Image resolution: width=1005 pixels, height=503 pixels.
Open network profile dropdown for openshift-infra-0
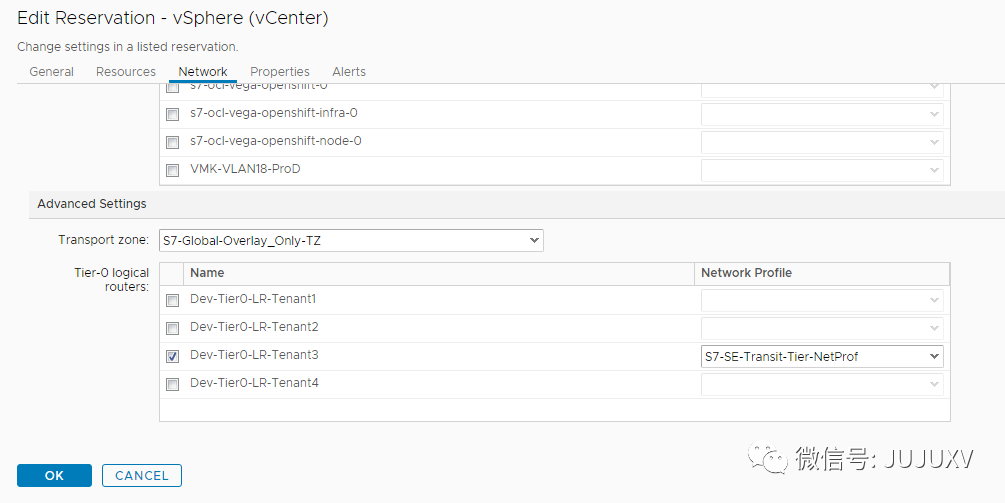click(822, 114)
